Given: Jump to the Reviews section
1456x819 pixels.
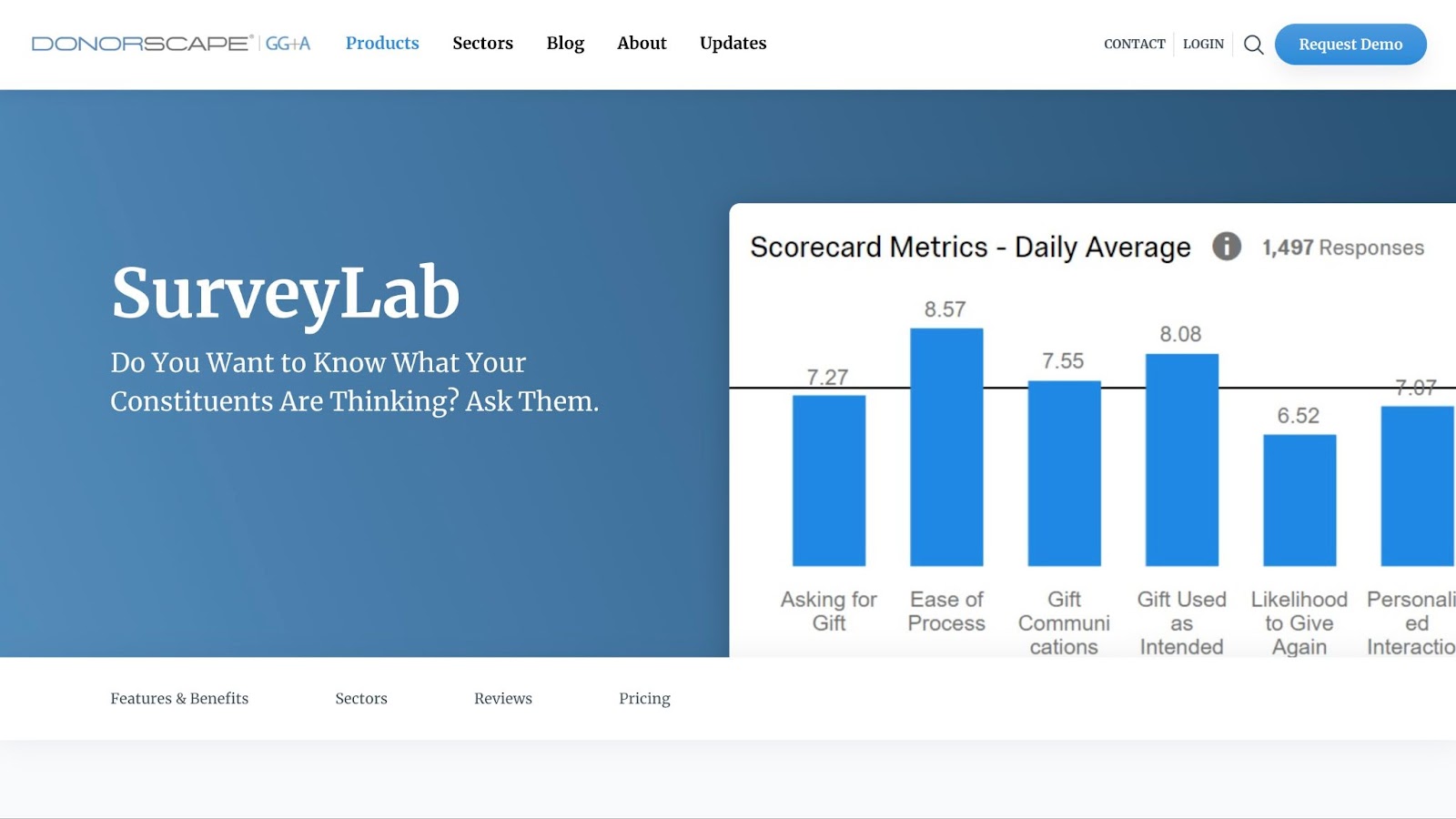Looking at the screenshot, I should click(503, 698).
